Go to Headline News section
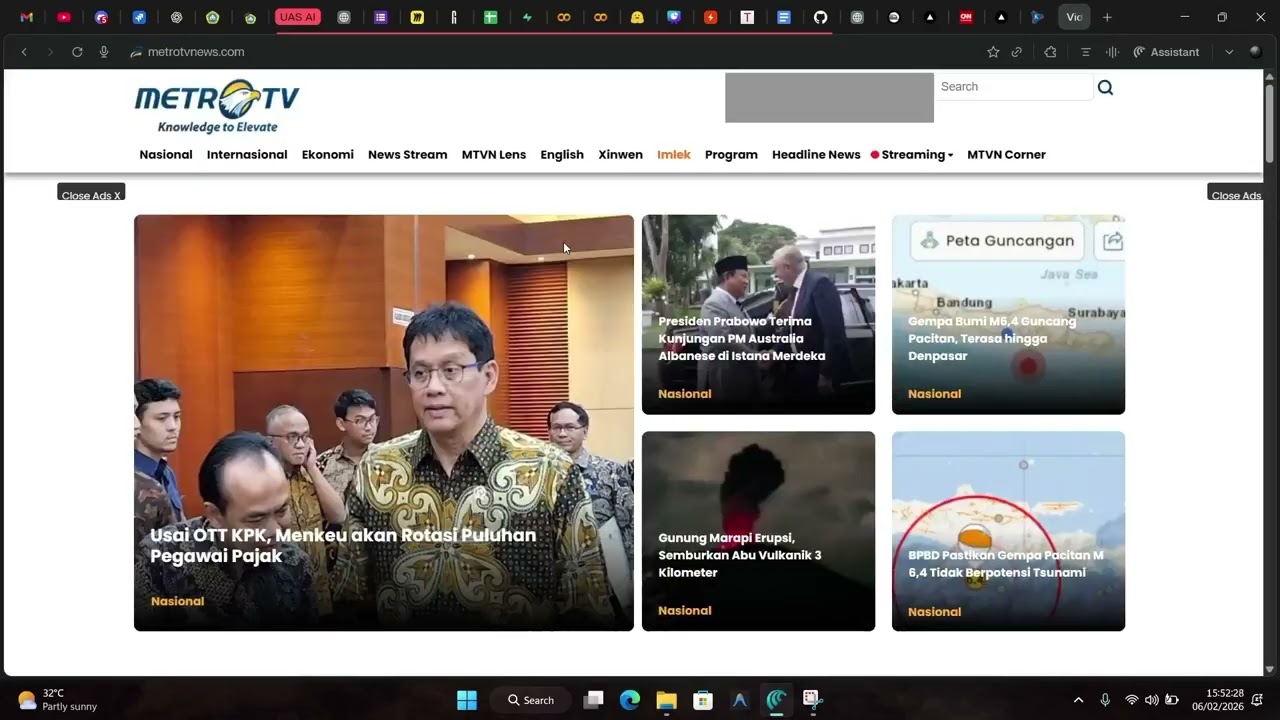Image resolution: width=1280 pixels, height=720 pixels. coord(816,155)
